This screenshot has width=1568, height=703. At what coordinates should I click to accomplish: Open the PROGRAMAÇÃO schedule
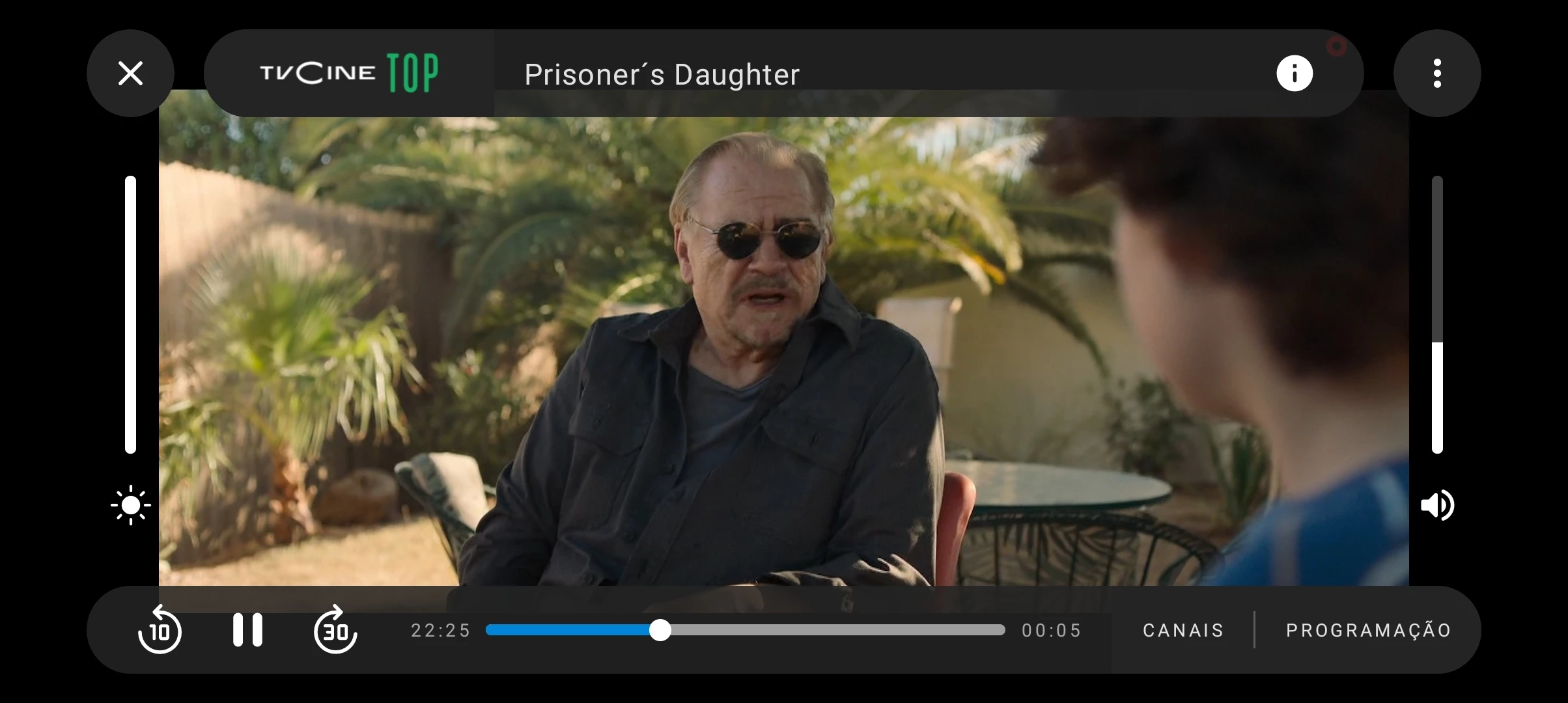coord(1369,630)
